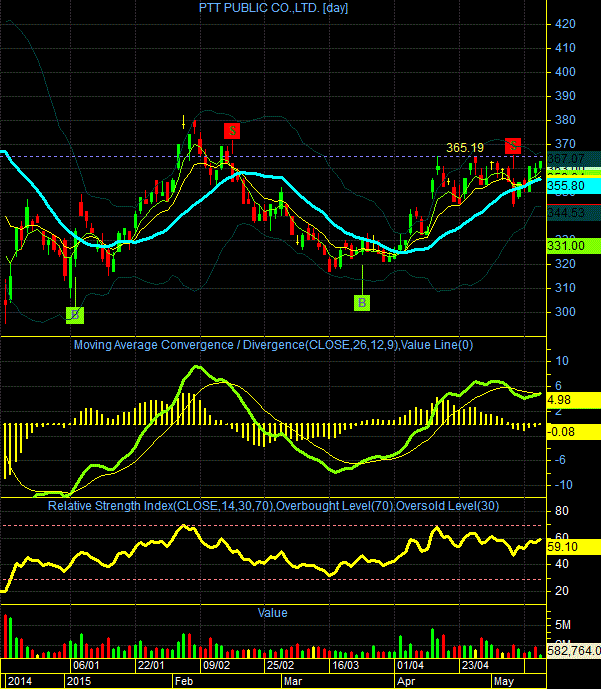Screen dimensions: 601x689
Task: Select the cyan 355.80 price tag
Action: (x=574, y=186)
